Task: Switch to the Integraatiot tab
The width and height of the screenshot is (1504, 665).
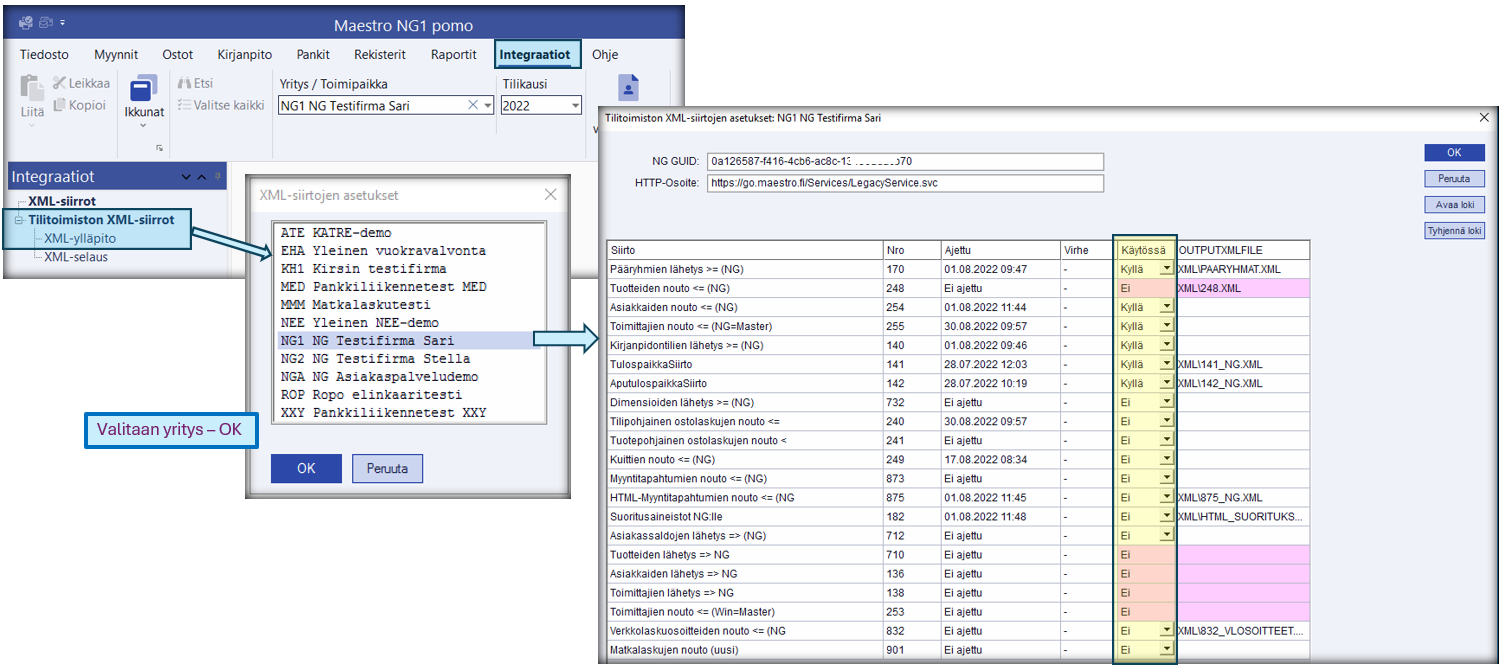Action: pyautogui.click(x=535, y=55)
